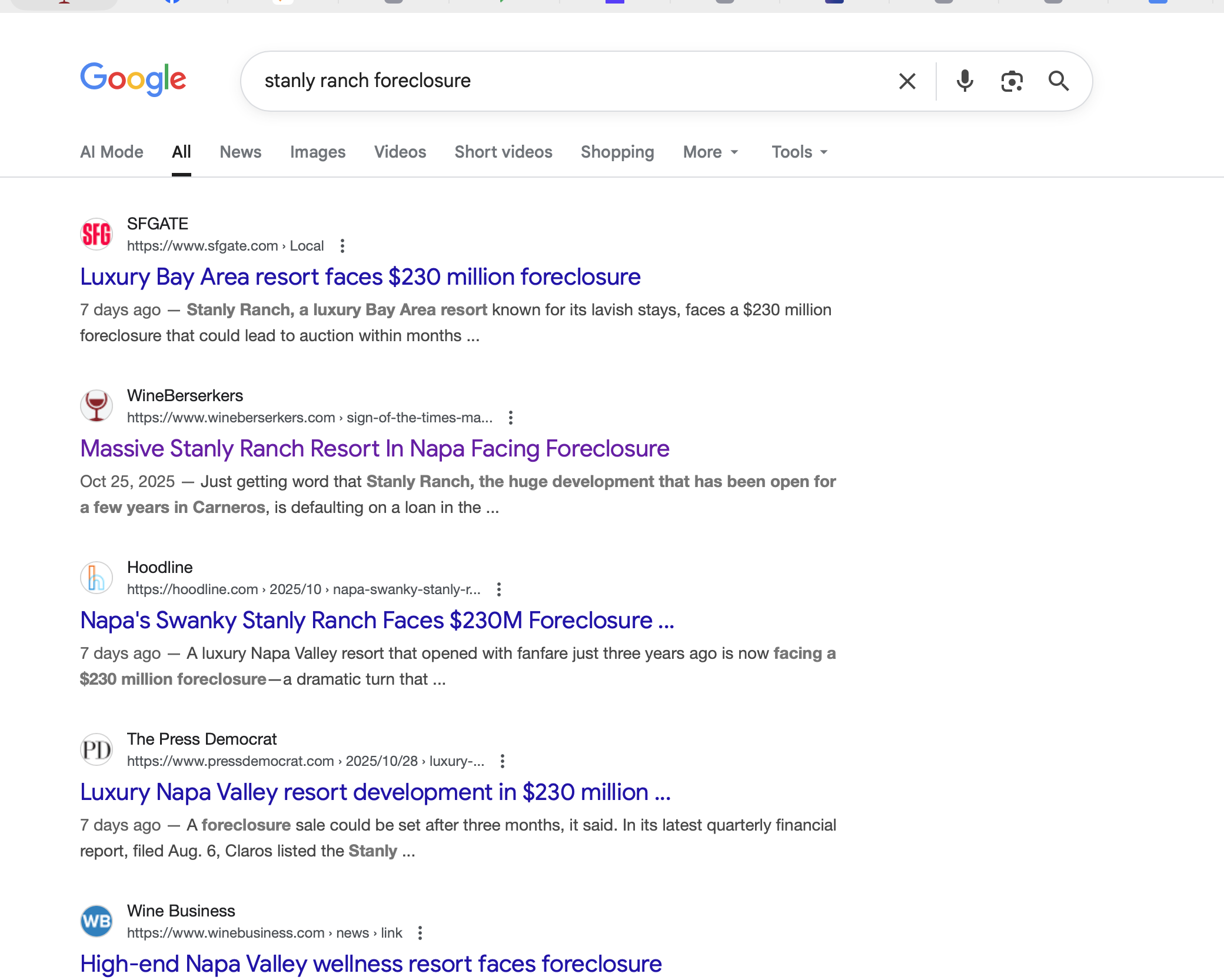Viewport: 1224px width, 980px height.
Task: Expand the More search filters dropdown
Action: 710,152
